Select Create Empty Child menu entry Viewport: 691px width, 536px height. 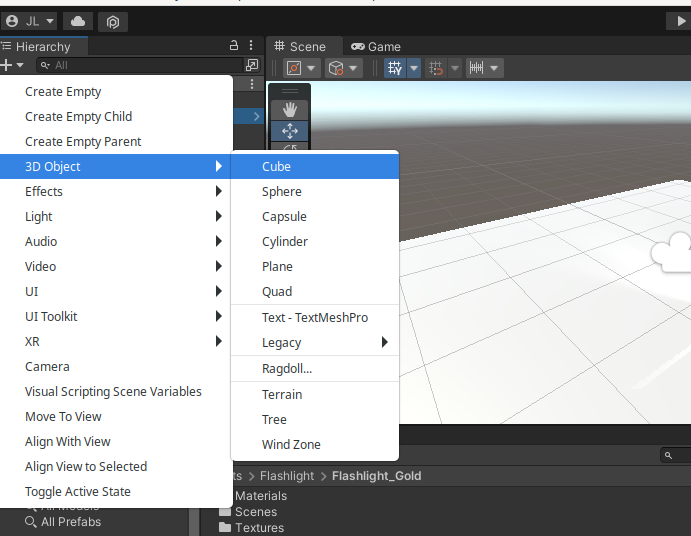point(78,117)
